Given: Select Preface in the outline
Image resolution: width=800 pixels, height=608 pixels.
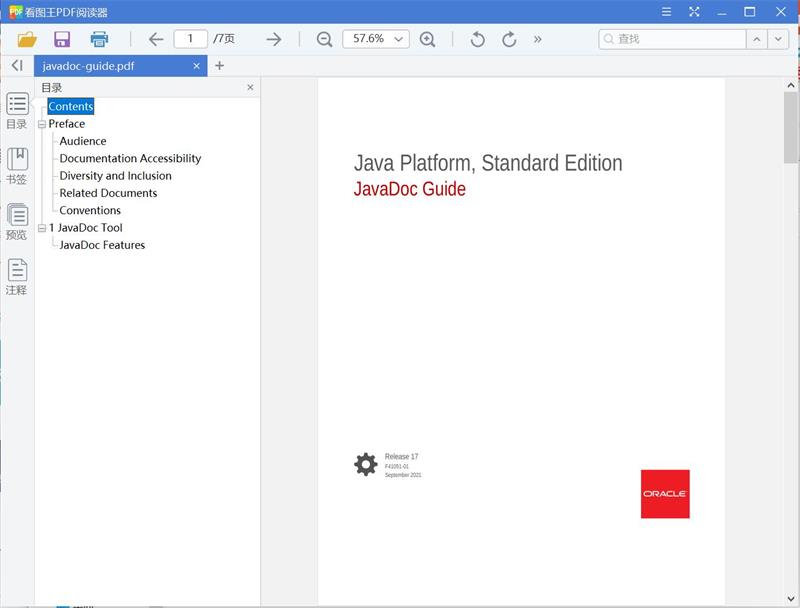Looking at the screenshot, I should tap(66, 123).
